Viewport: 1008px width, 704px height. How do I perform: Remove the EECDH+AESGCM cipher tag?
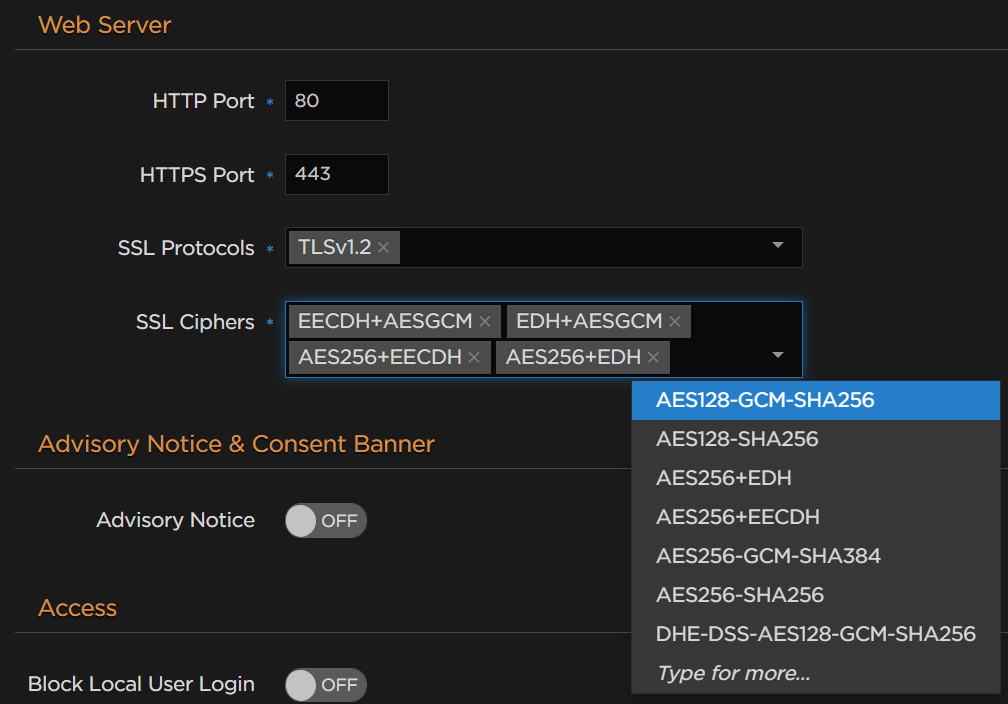coord(485,322)
